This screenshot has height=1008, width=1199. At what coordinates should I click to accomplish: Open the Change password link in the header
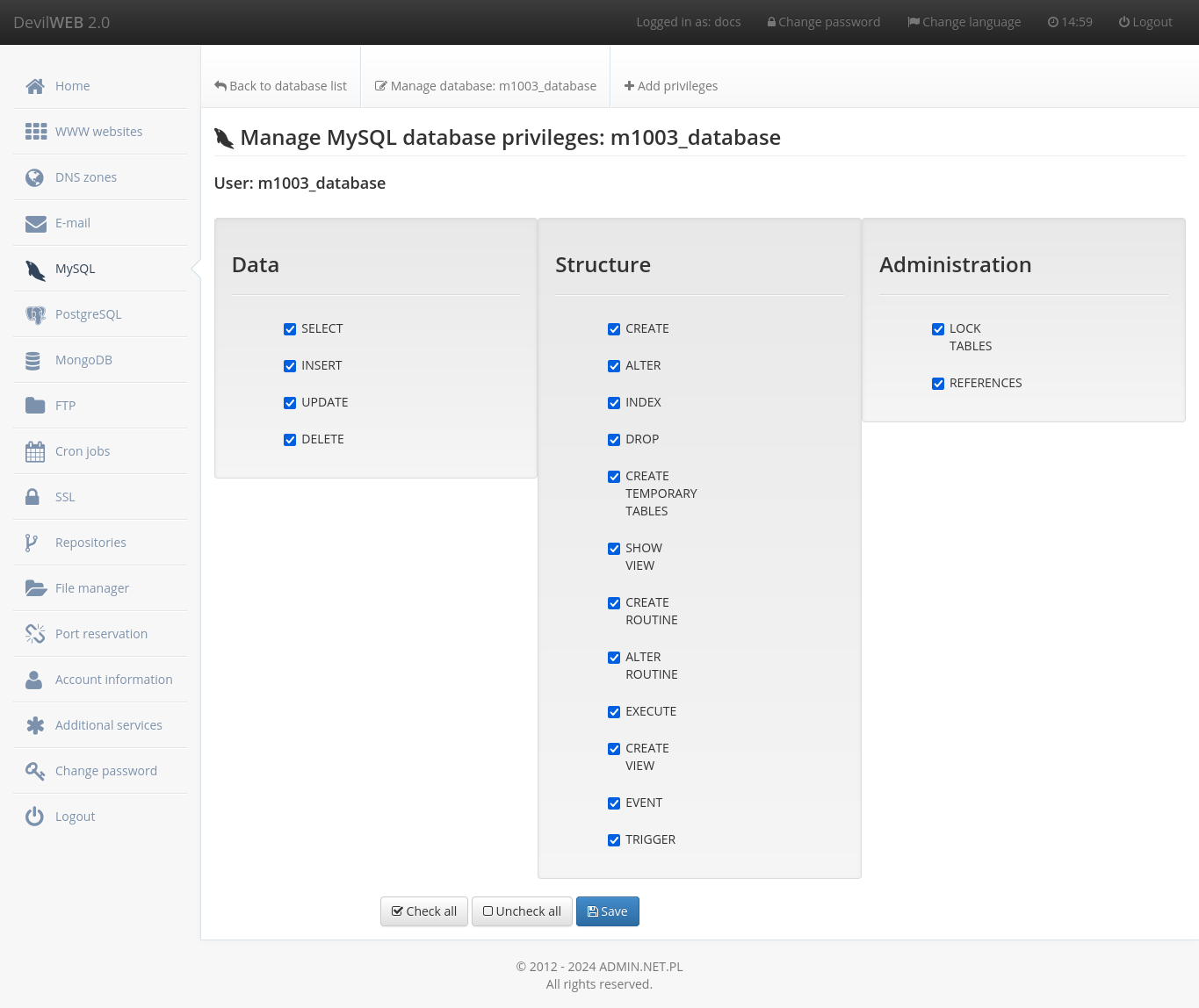pyautogui.click(x=823, y=21)
